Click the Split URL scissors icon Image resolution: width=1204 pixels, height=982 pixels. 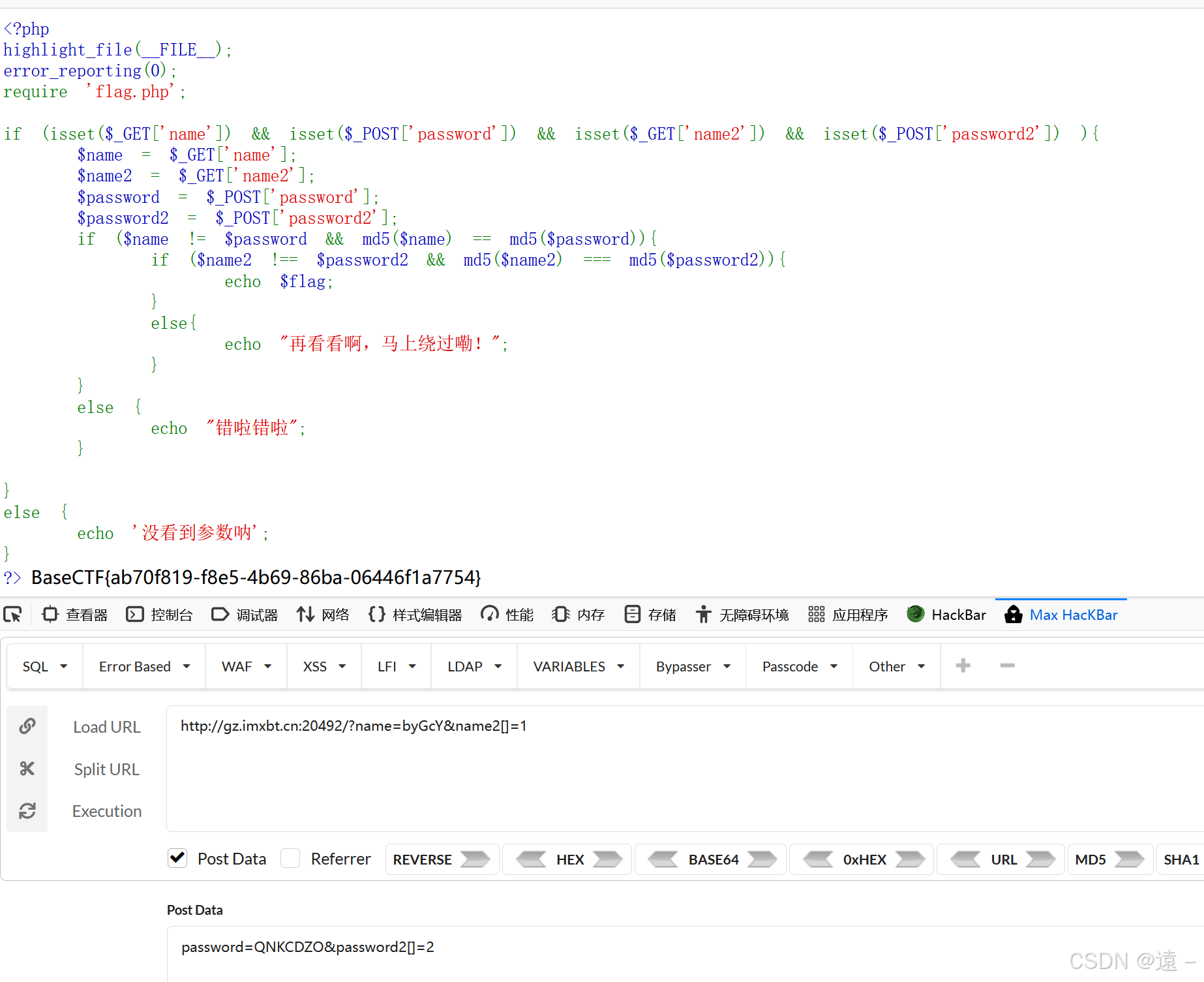coord(27,769)
